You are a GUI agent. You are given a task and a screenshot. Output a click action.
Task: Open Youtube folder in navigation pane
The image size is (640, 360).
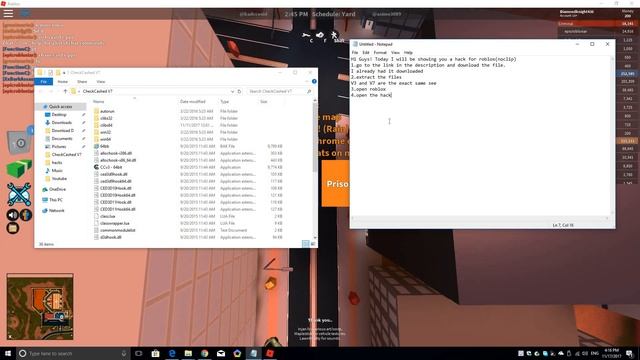point(59,179)
